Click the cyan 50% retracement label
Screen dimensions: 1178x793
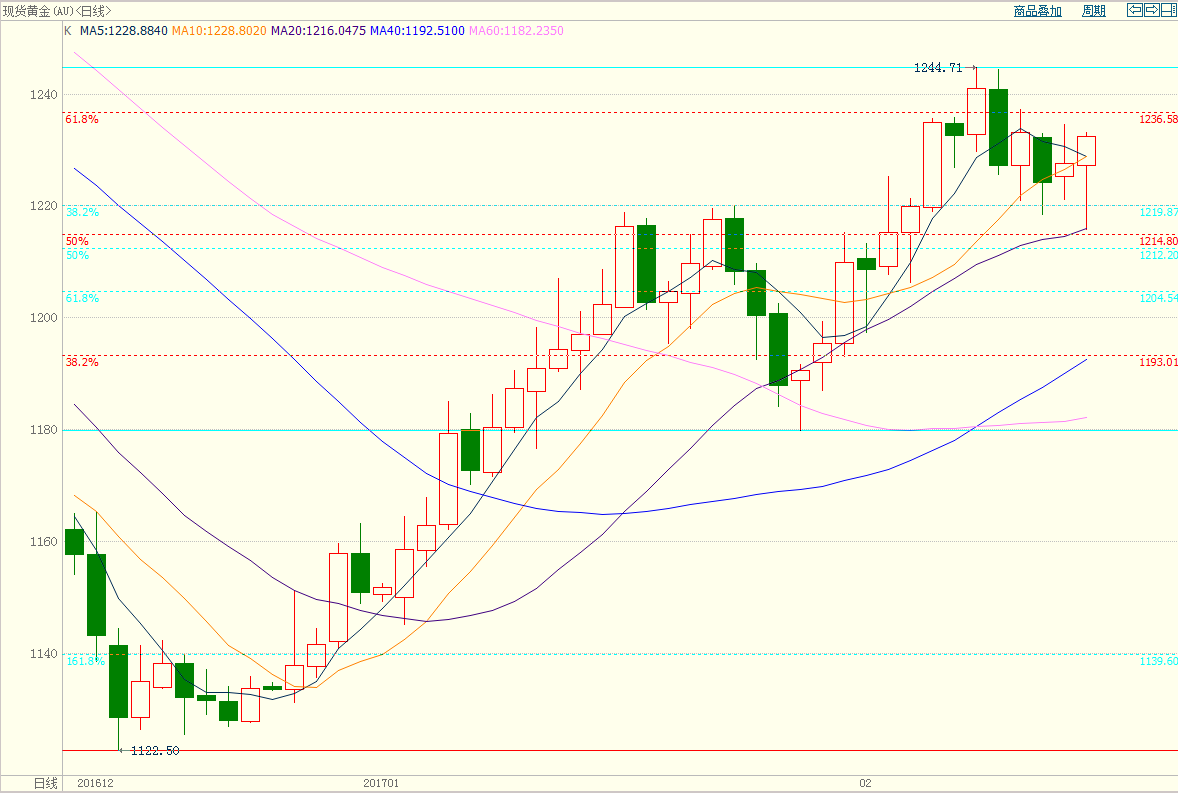pos(77,255)
